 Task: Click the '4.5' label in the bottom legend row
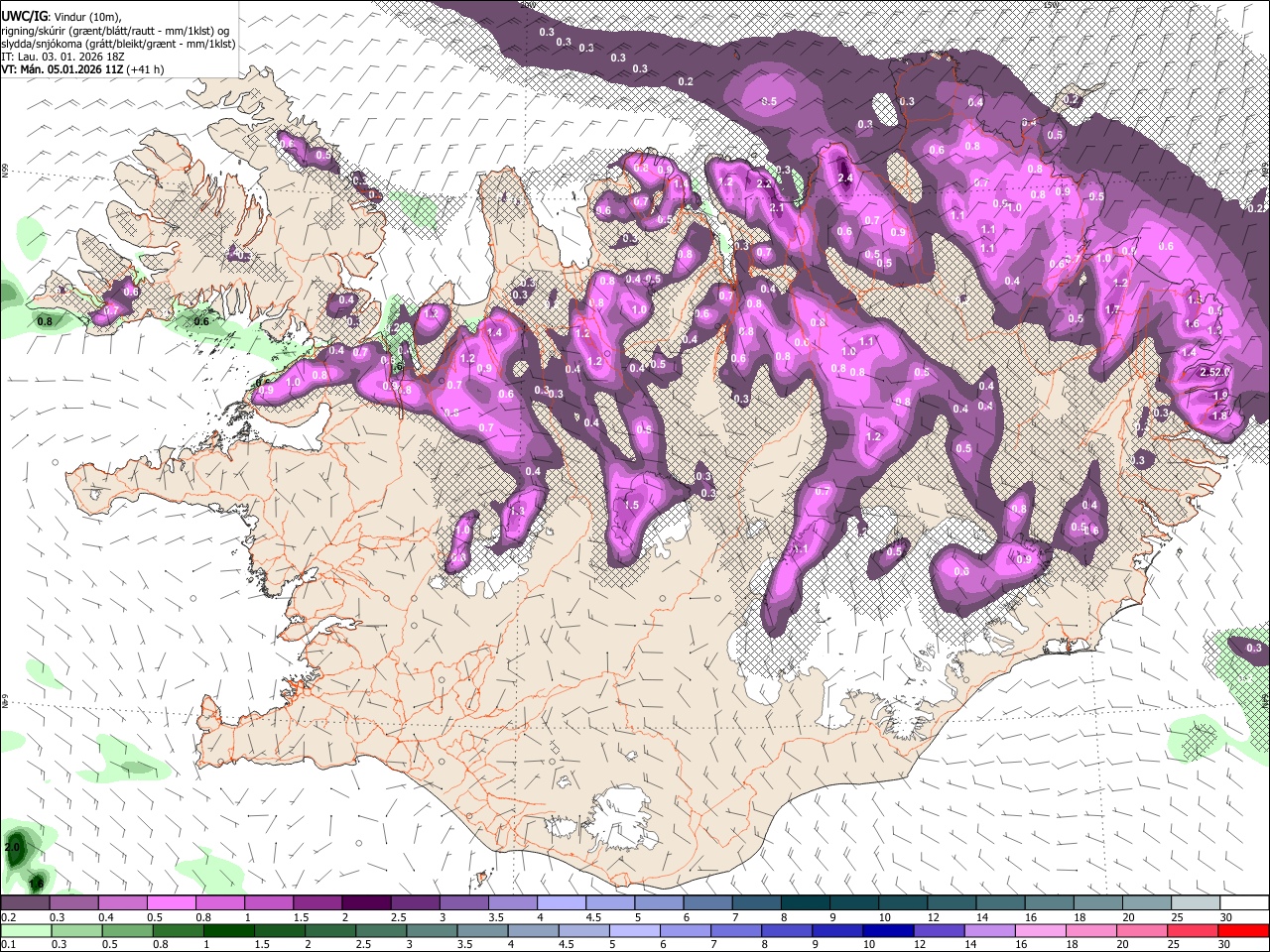(x=567, y=944)
